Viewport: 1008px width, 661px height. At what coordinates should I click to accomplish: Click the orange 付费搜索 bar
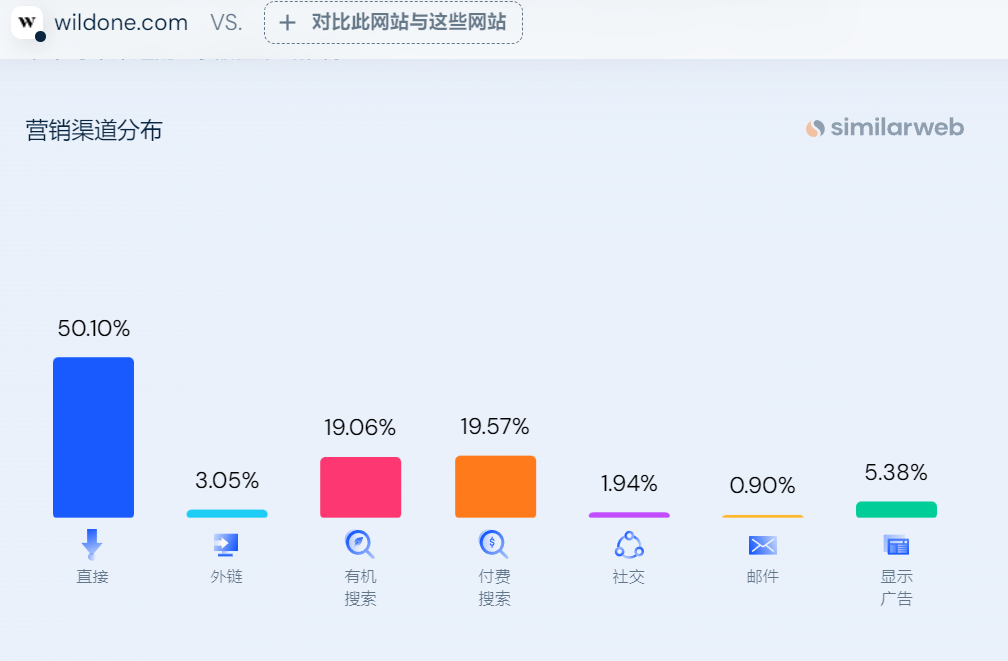495,487
